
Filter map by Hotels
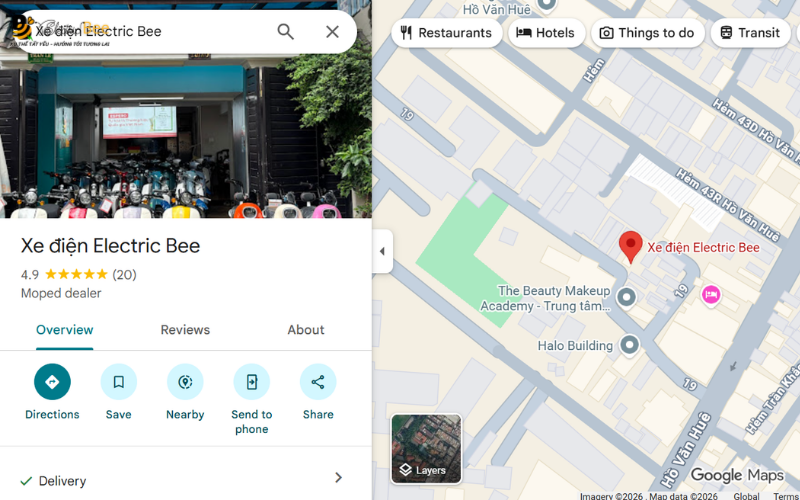[546, 33]
